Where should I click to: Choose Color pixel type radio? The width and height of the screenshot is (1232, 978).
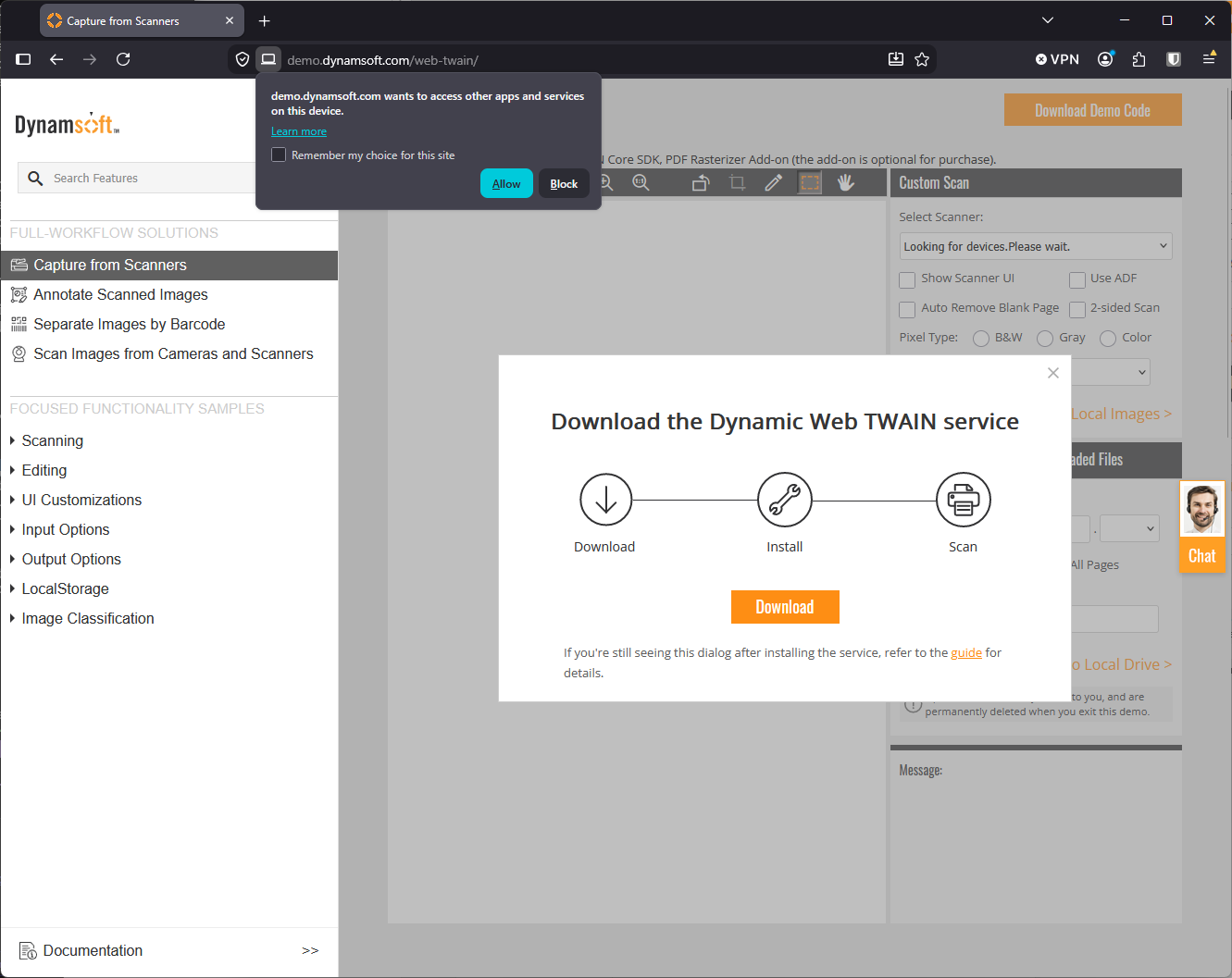click(1108, 339)
